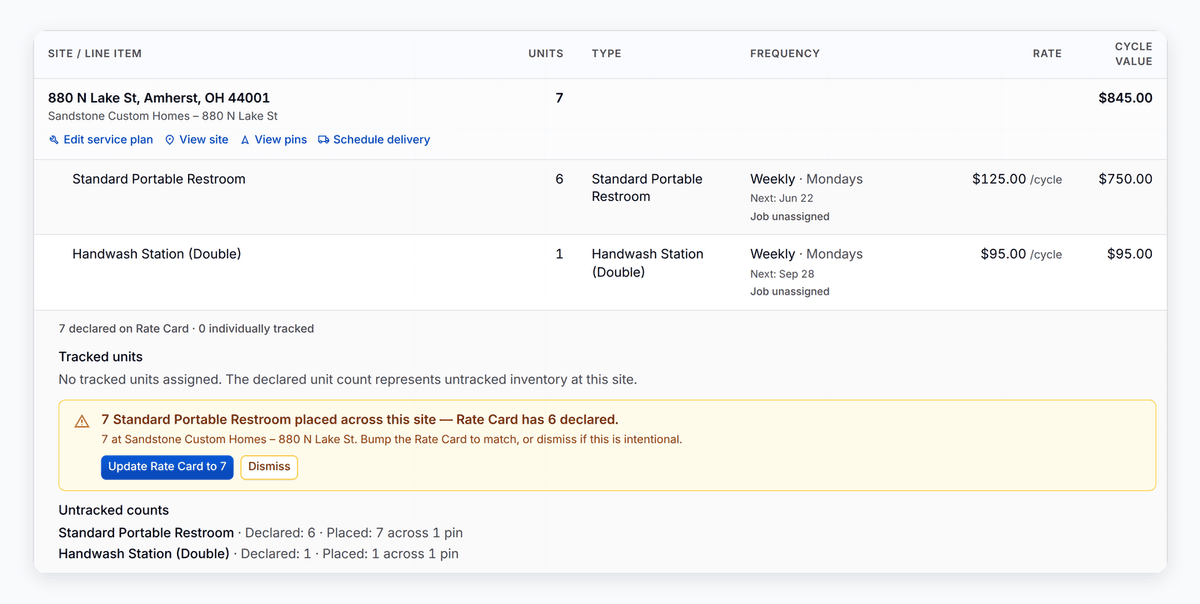The width and height of the screenshot is (1200, 604).
Task: Click Job unassigned under the handwash row
Action: tap(790, 291)
